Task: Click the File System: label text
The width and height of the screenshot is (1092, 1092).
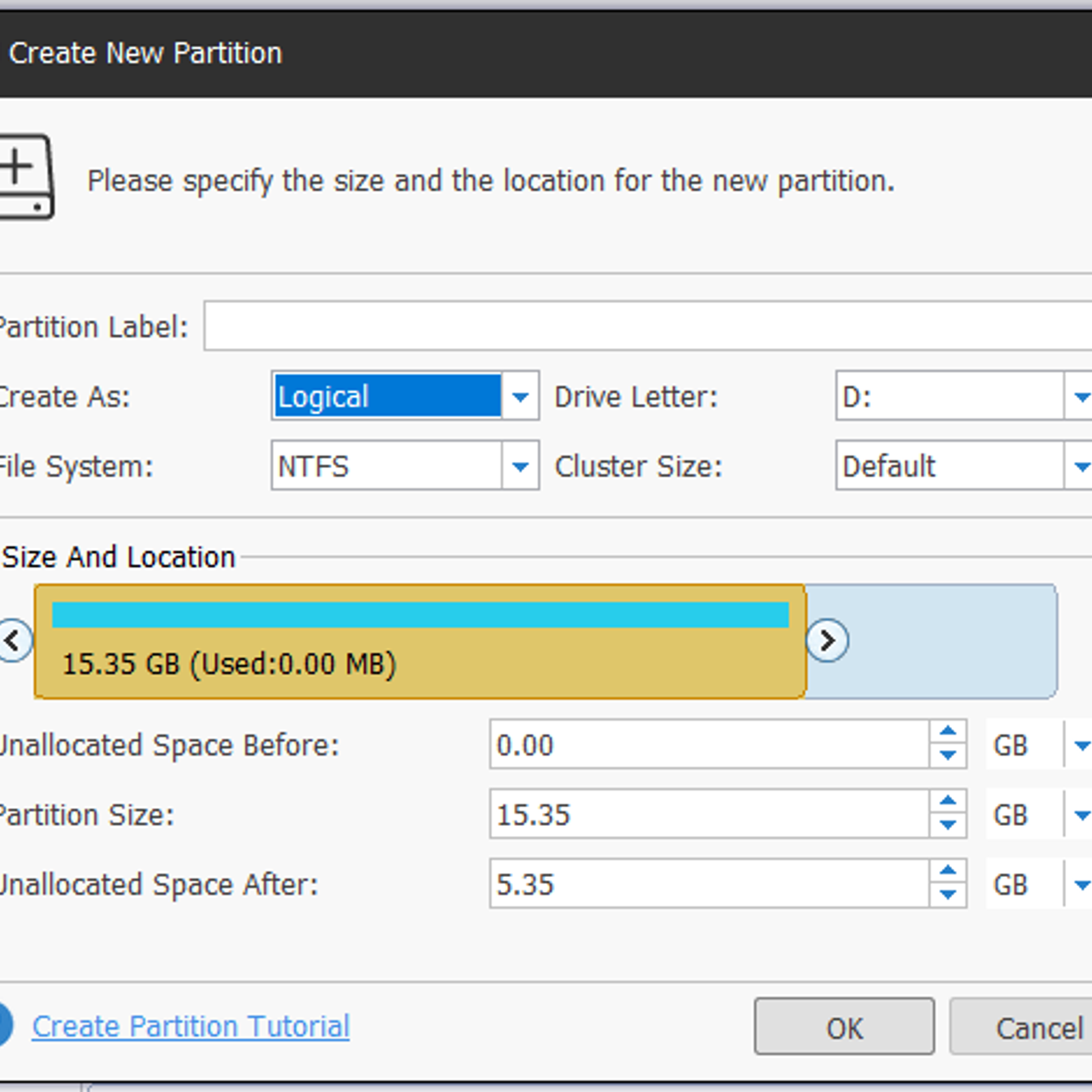Action: [76, 466]
